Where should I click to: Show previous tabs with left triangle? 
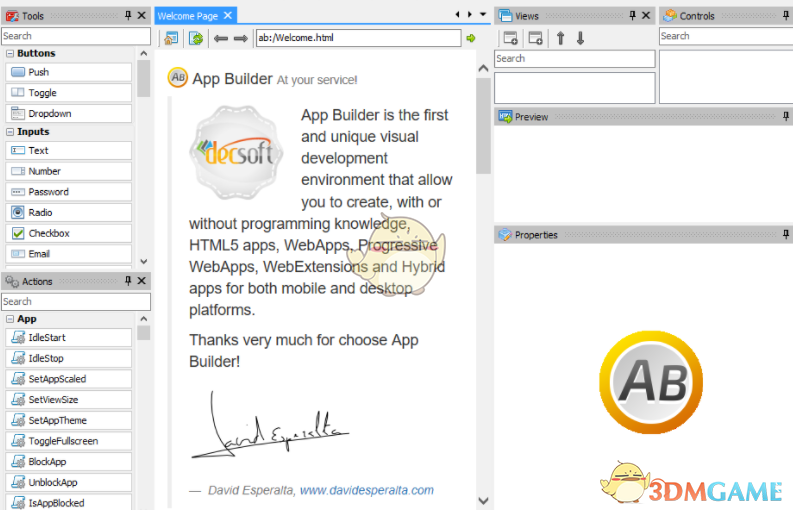(458, 14)
